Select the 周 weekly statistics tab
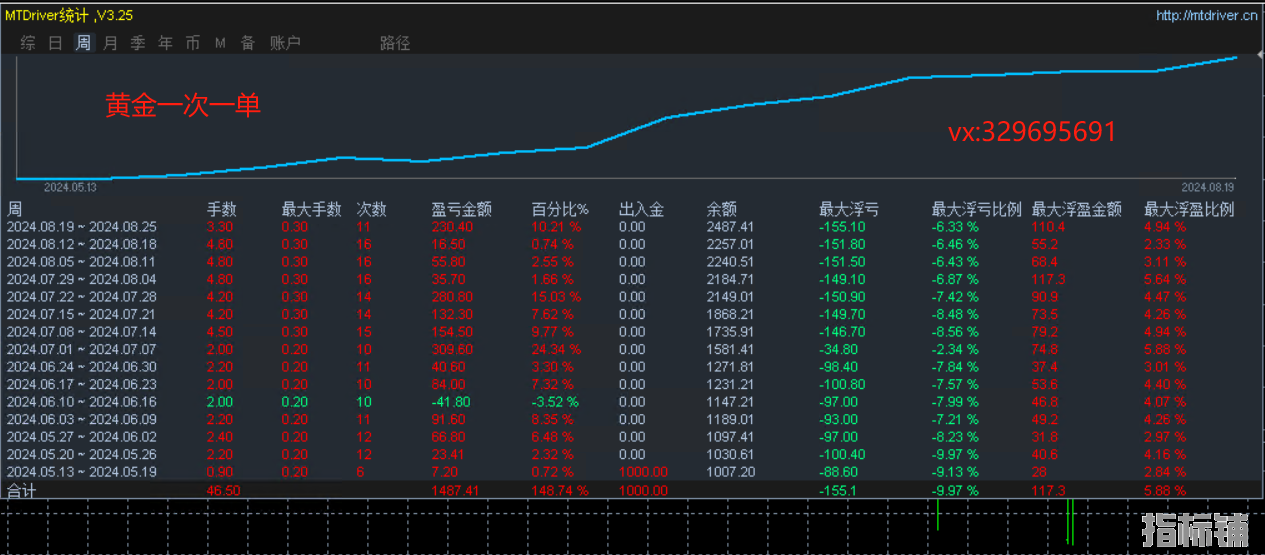This screenshot has width=1265, height=555. (83, 43)
